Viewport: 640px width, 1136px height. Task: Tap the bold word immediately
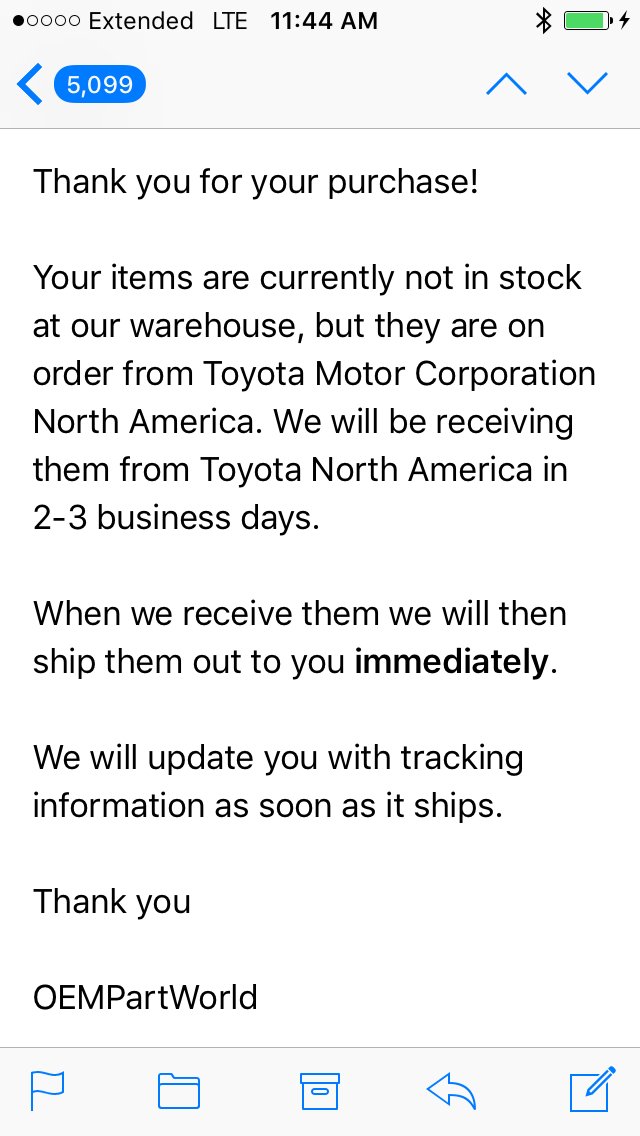coord(451,663)
